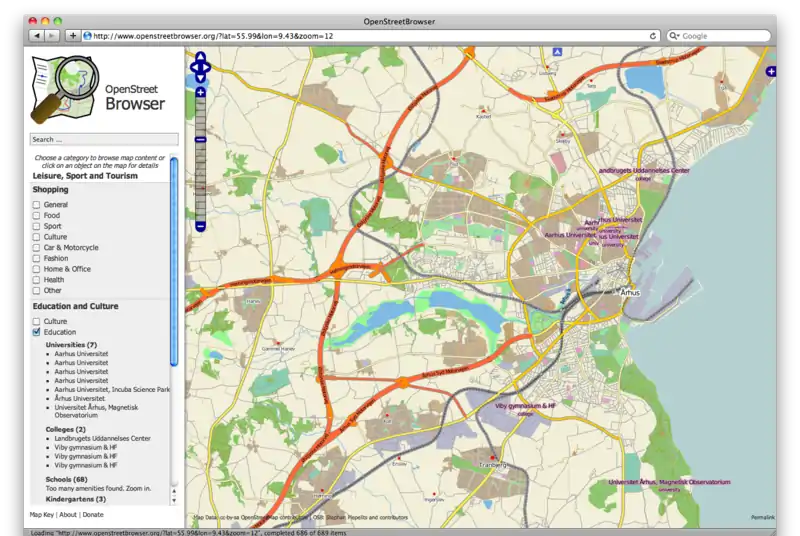Enable the Food shopping checkbox
Screen dimensions: 800x536
pos(37,215)
